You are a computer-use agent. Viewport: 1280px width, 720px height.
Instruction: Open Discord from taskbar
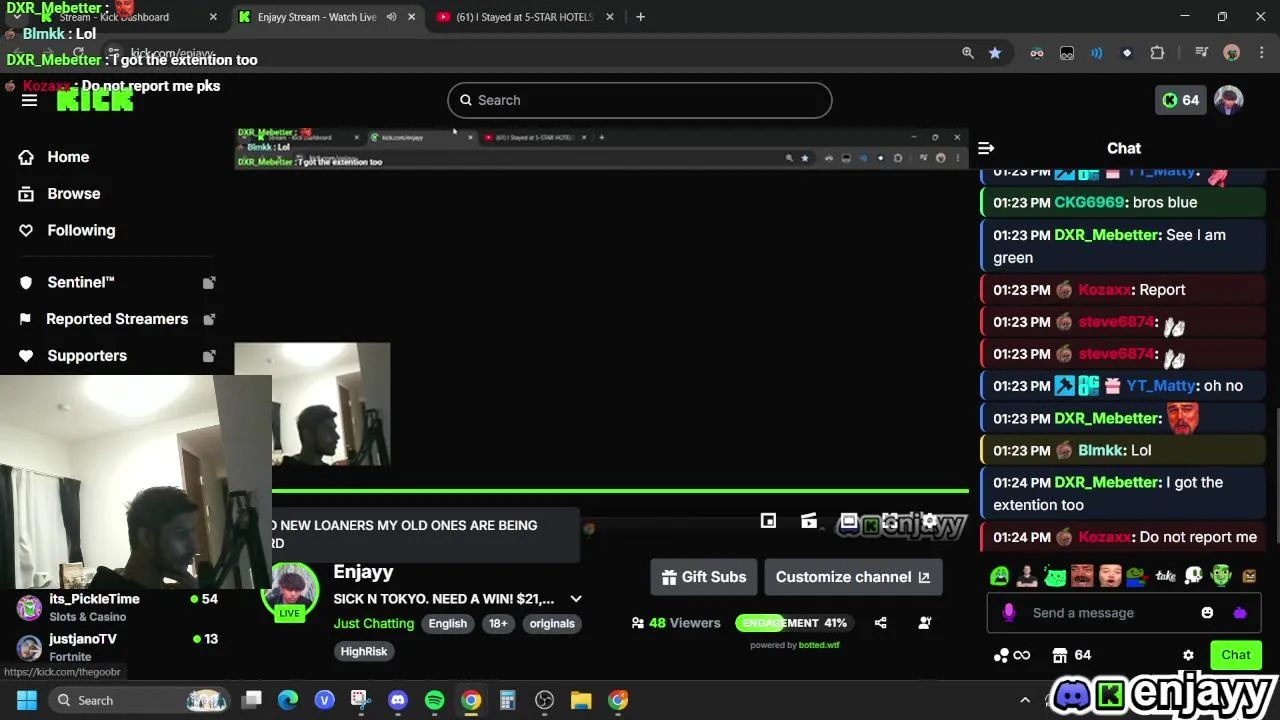pyautogui.click(x=398, y=700)
